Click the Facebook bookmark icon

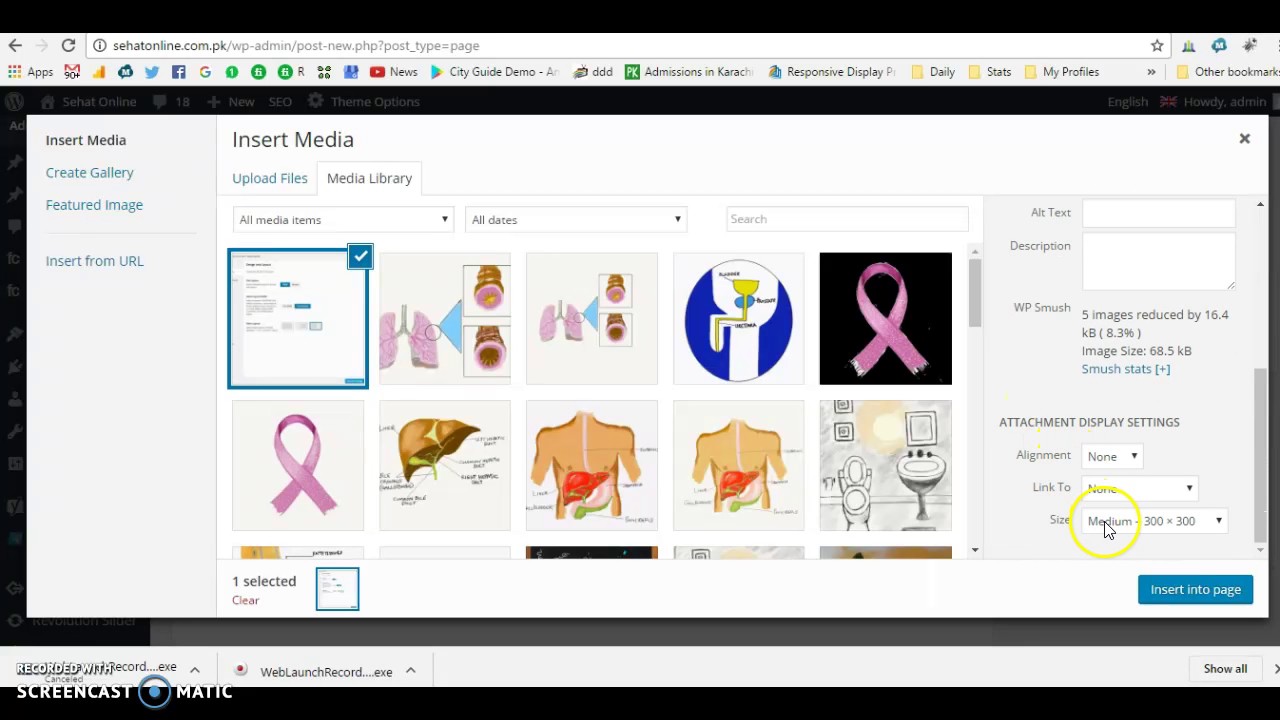(178, 71)
